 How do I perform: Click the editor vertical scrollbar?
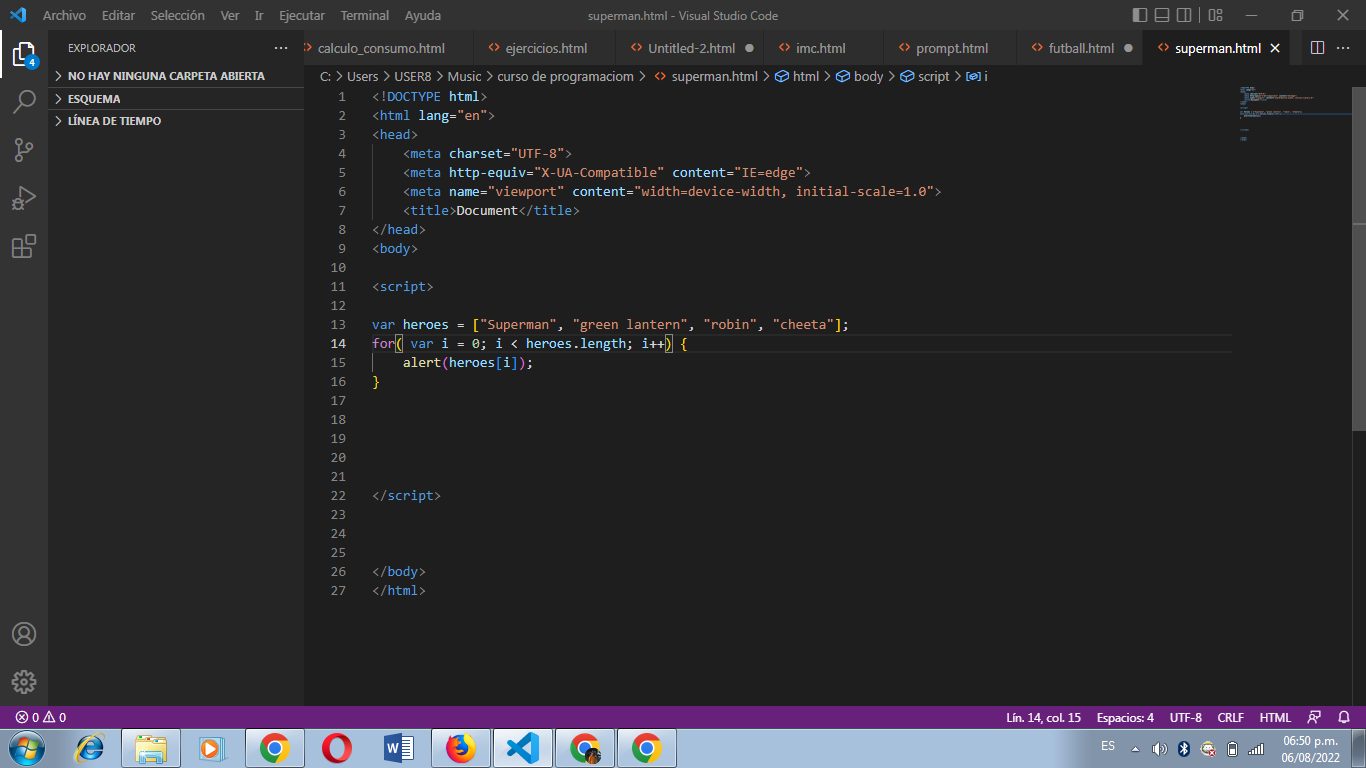click(1359, 258)
